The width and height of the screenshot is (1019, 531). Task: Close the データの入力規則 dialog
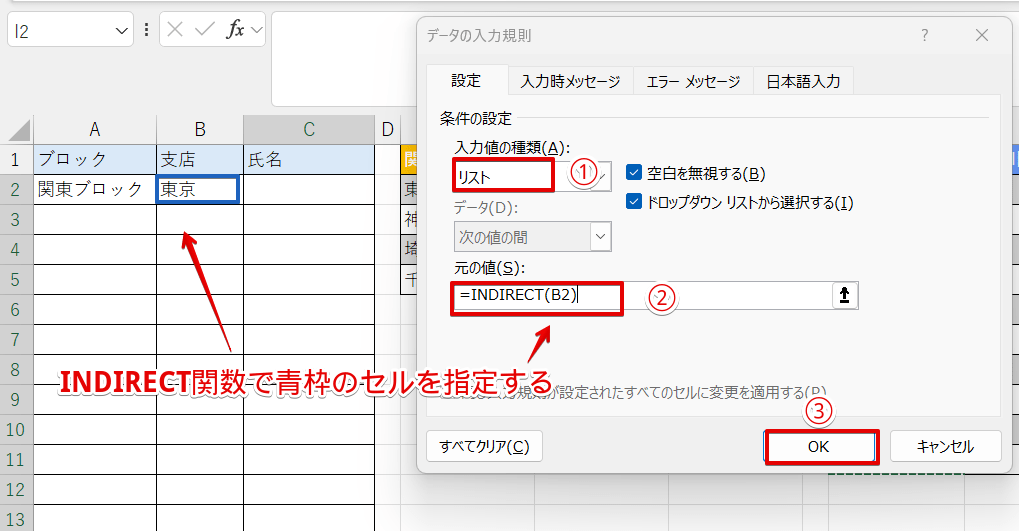tap(982, 35)
